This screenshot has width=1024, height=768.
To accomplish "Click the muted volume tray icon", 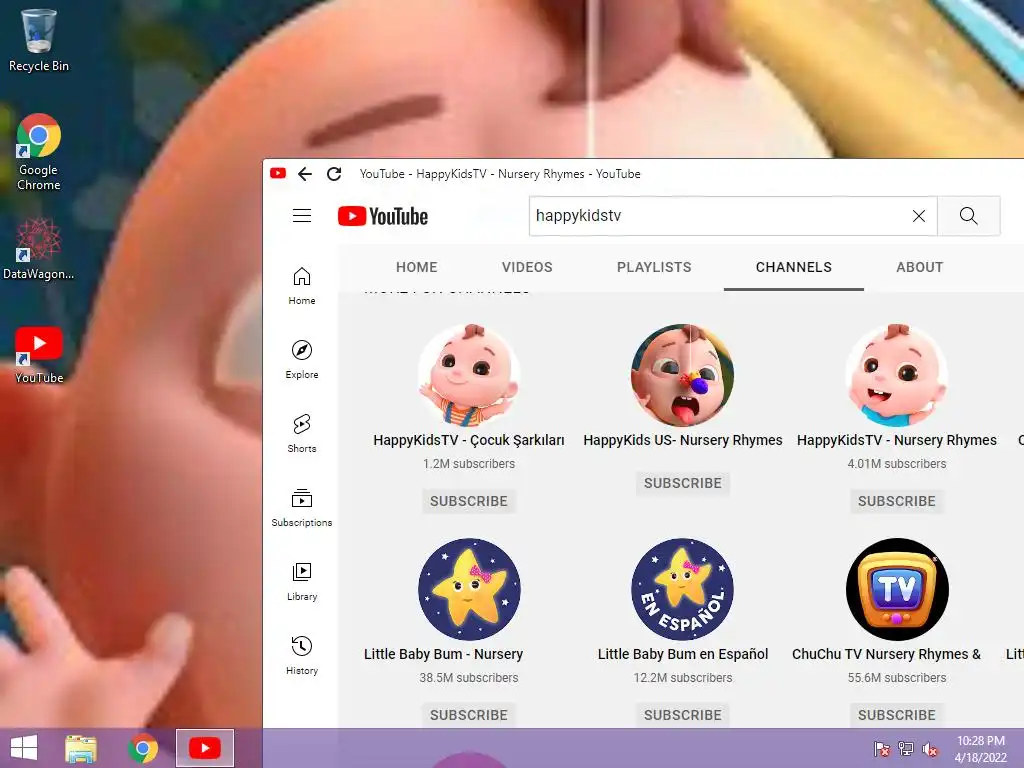I will point(930,749).
